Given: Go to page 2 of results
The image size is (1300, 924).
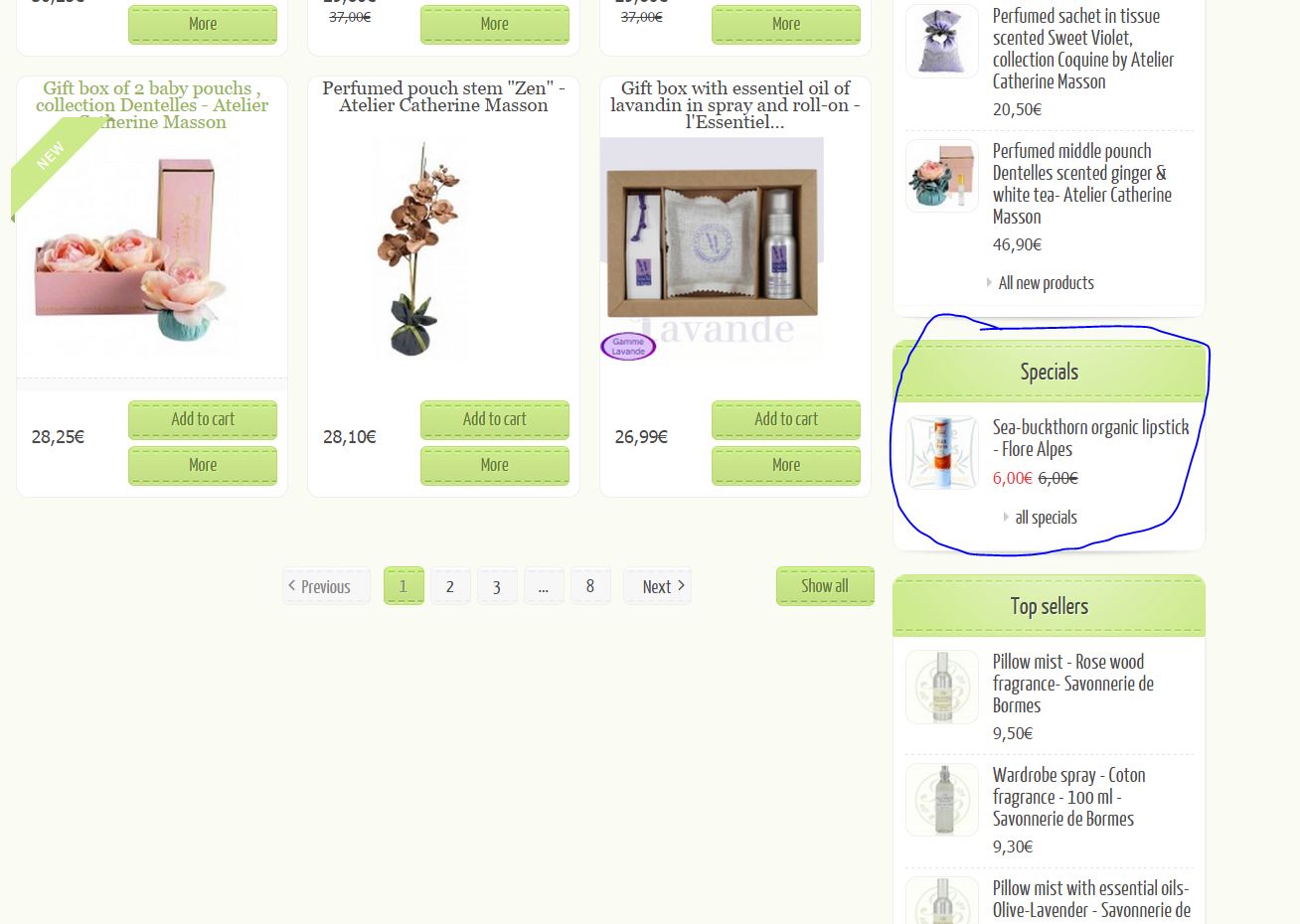Looking at the screenshot, I should pos(450,586).
